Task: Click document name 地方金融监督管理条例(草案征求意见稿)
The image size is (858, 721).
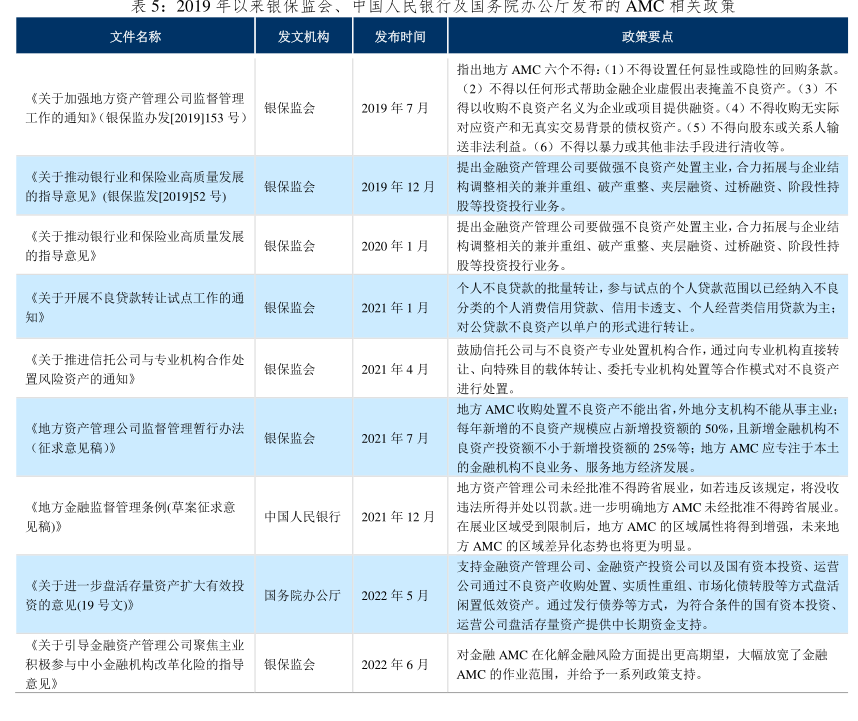Action: (135, 517)
